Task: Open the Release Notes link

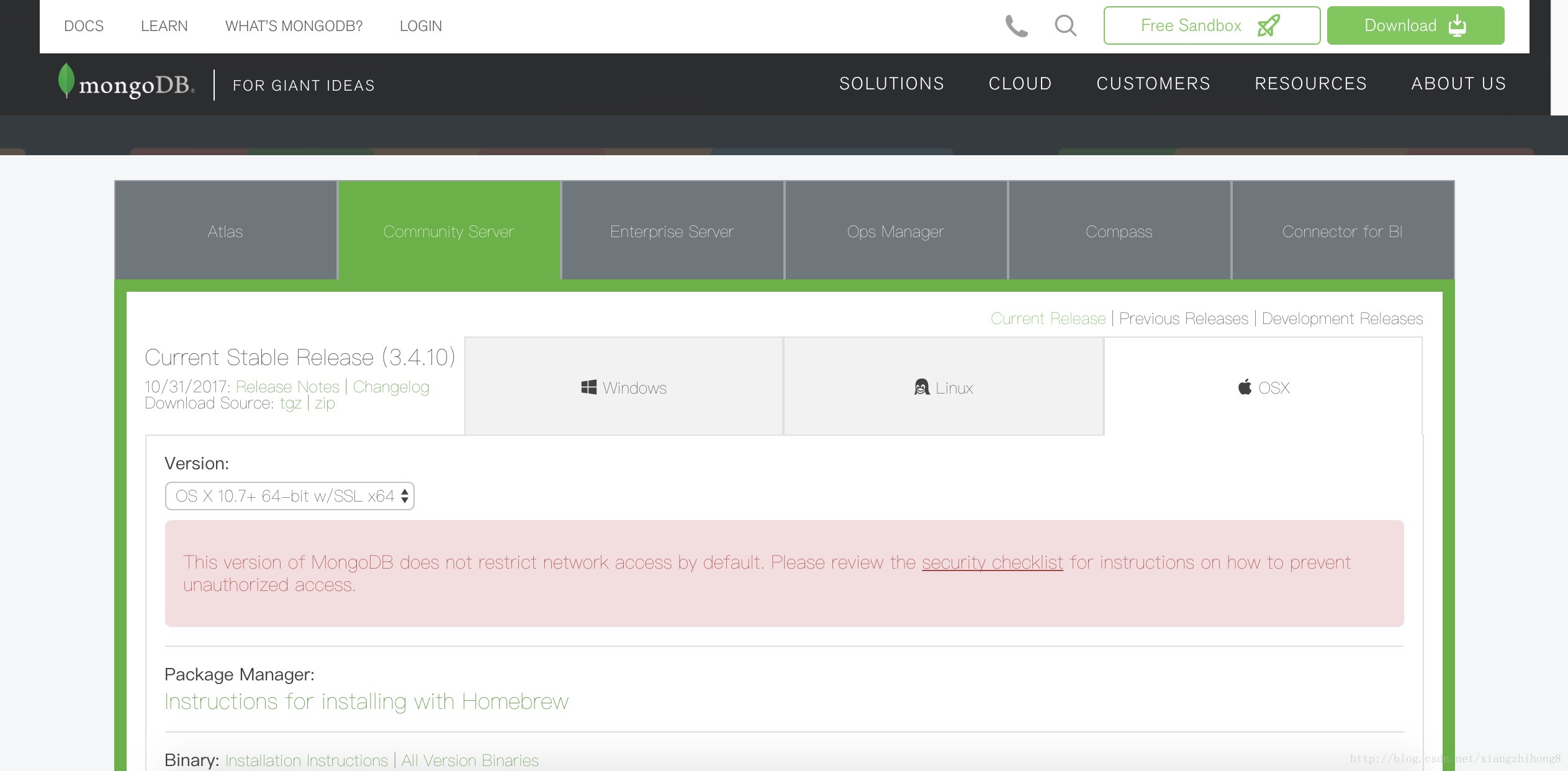Action: [x=287, y=387]
